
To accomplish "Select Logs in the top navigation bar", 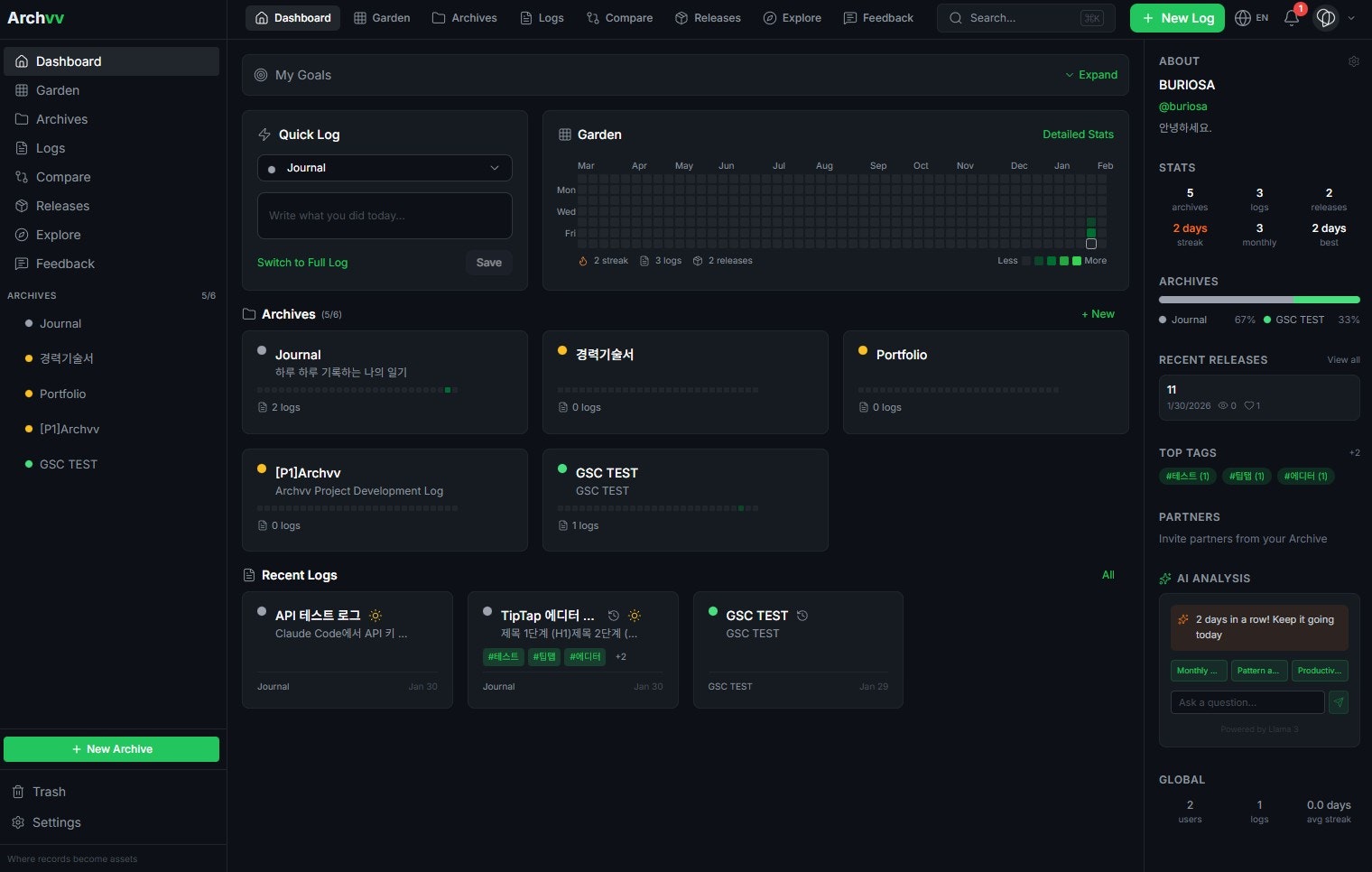I will point(542,17).
